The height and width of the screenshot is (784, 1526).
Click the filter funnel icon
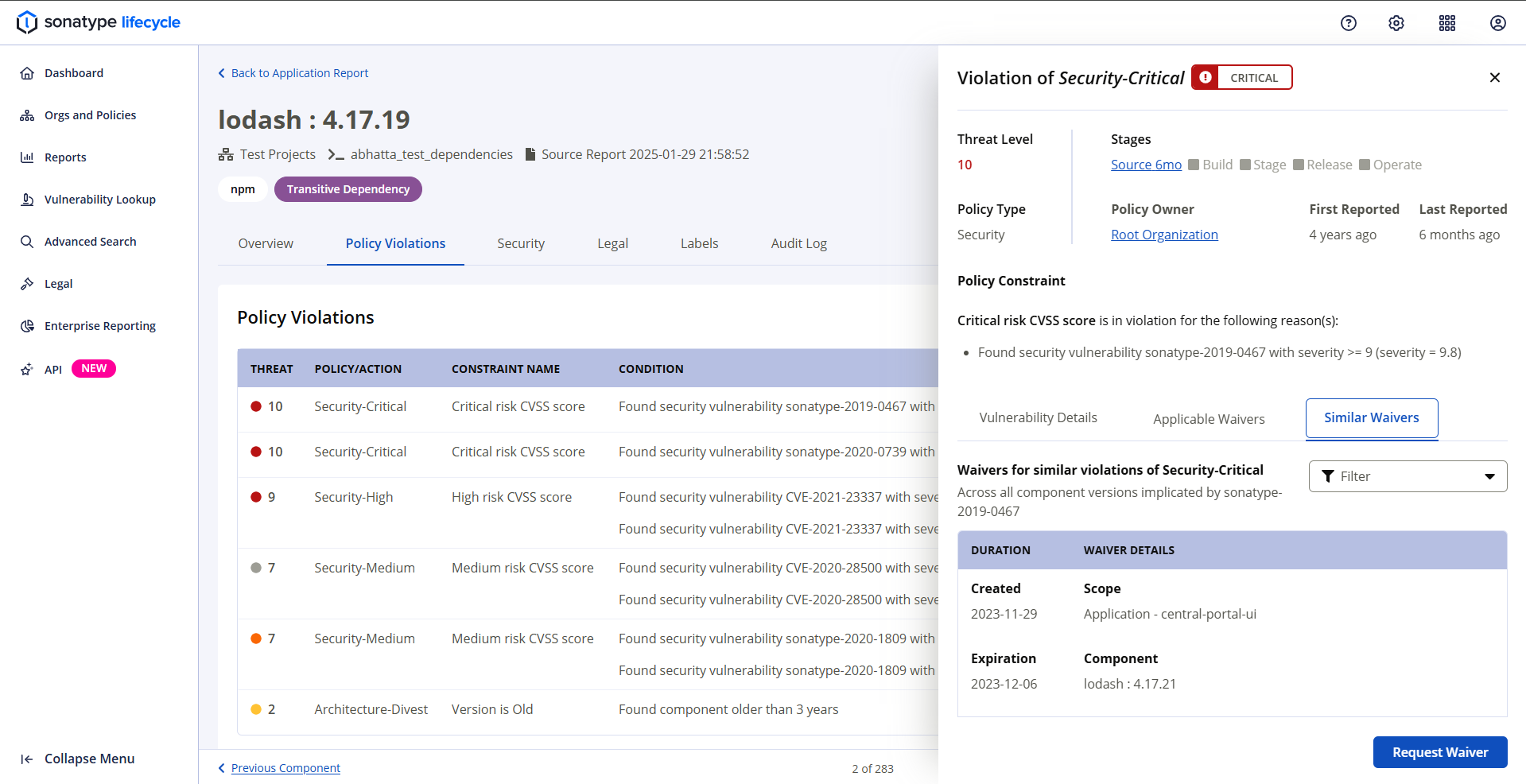[1328, 476]
